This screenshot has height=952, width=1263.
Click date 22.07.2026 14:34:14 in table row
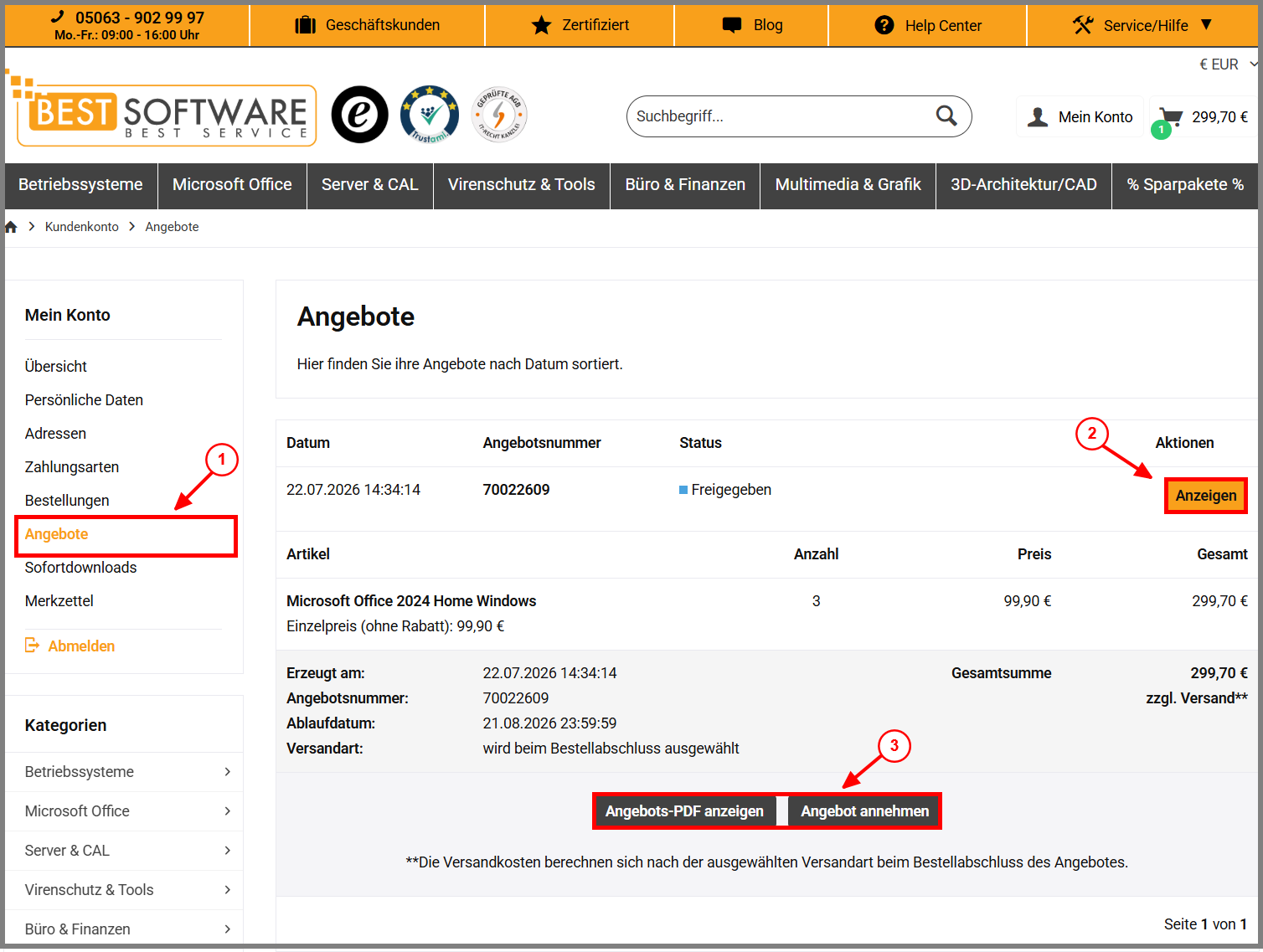tap(353, 490)
